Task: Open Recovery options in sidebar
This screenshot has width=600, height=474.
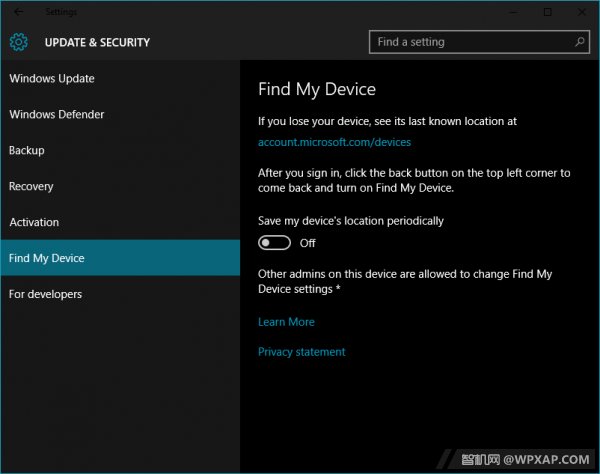Action: click(x=31, y=186)
